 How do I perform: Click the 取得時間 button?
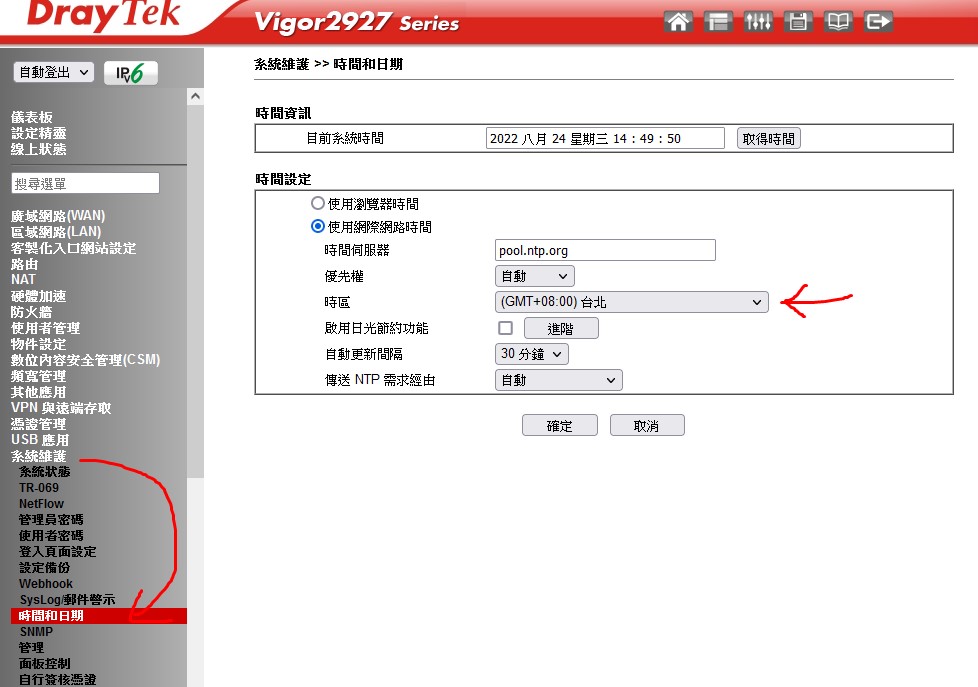[768, 139]
